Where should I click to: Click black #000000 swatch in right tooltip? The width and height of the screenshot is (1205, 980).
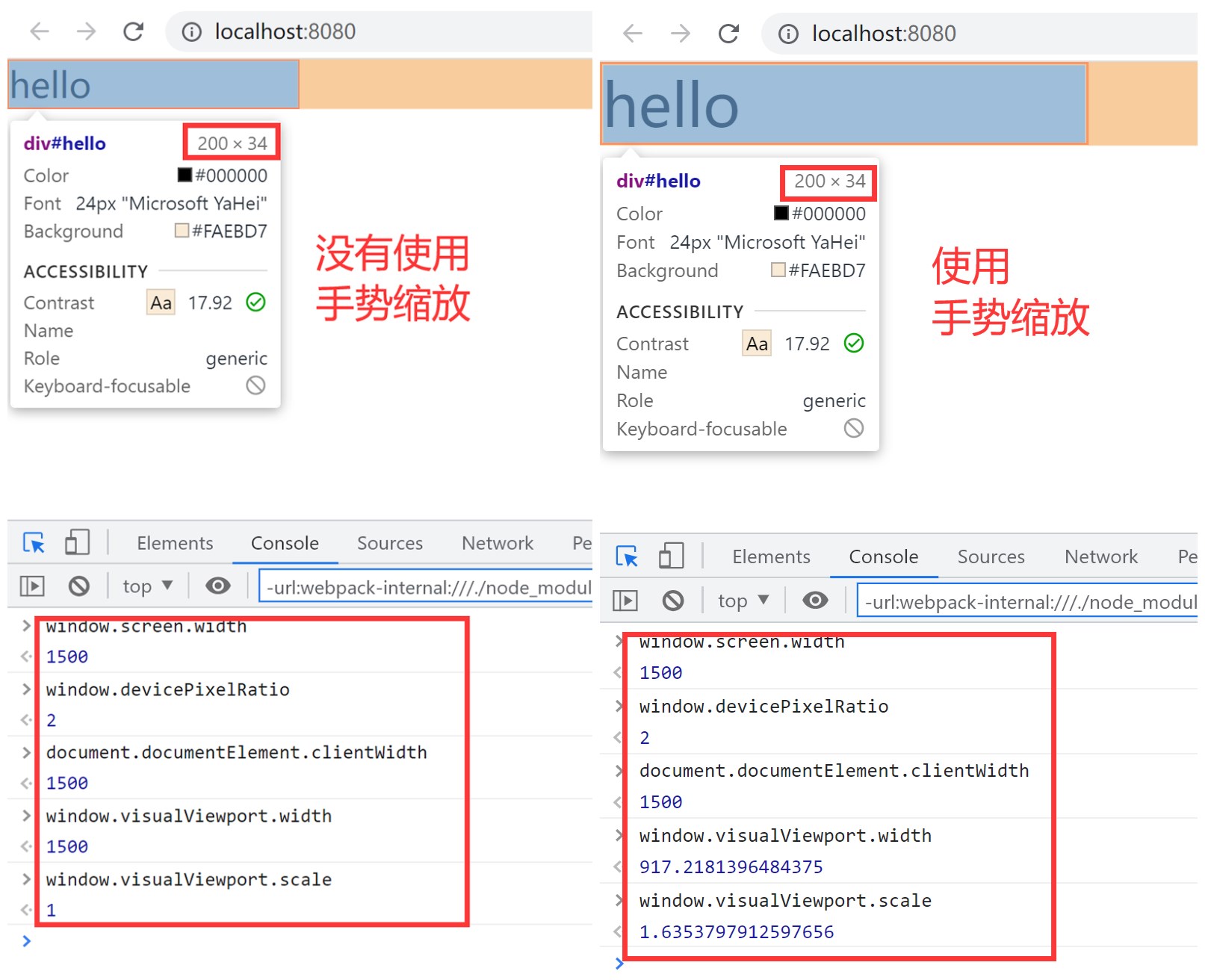(781, 213)
